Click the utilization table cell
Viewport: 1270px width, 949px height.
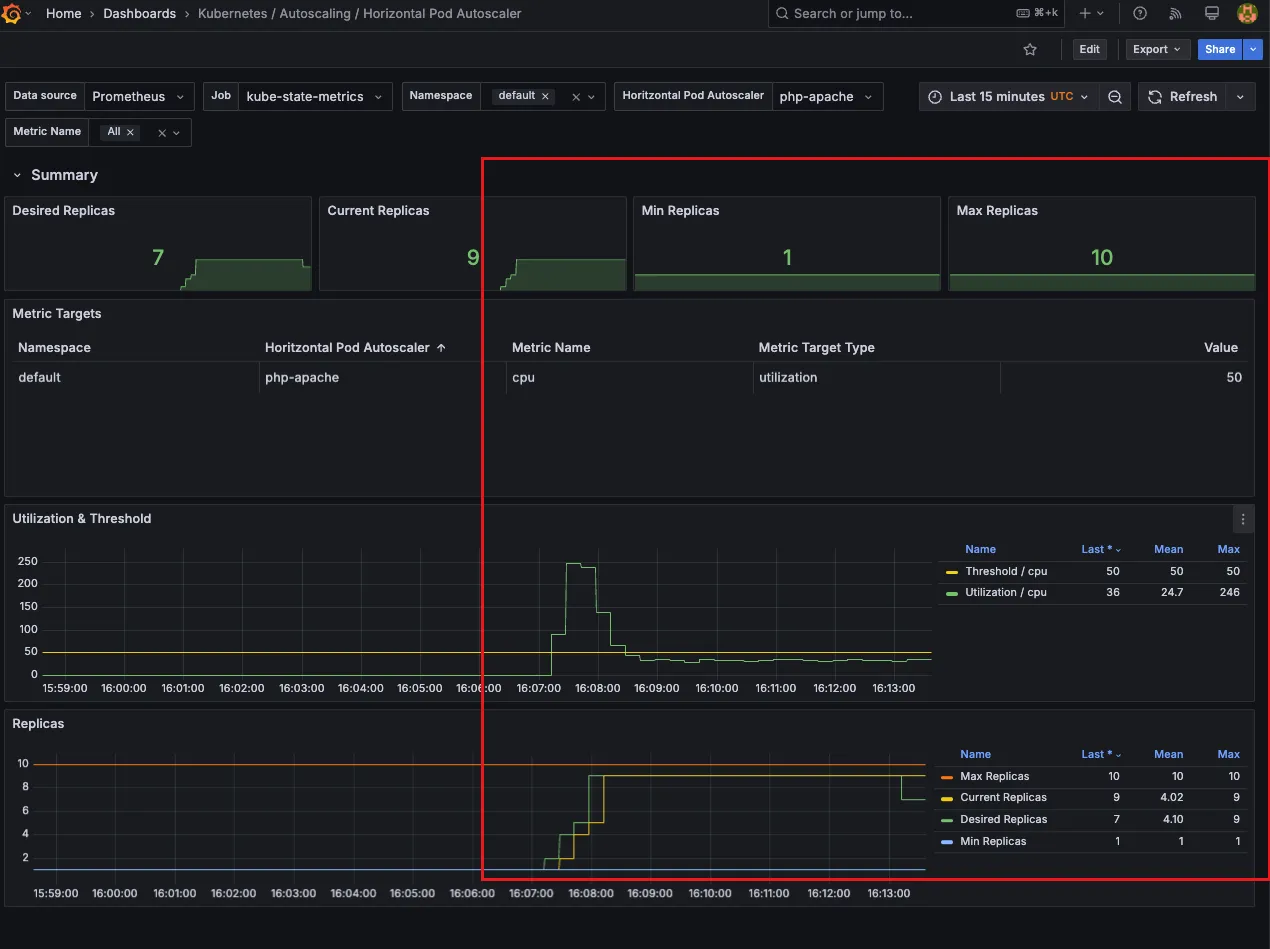(x=876, y=377)
